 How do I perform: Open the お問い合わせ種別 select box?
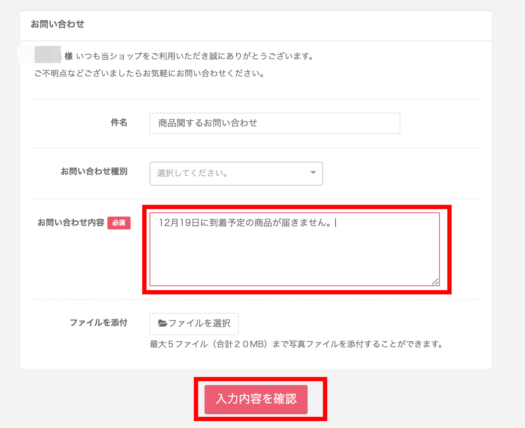coord(236,173)
